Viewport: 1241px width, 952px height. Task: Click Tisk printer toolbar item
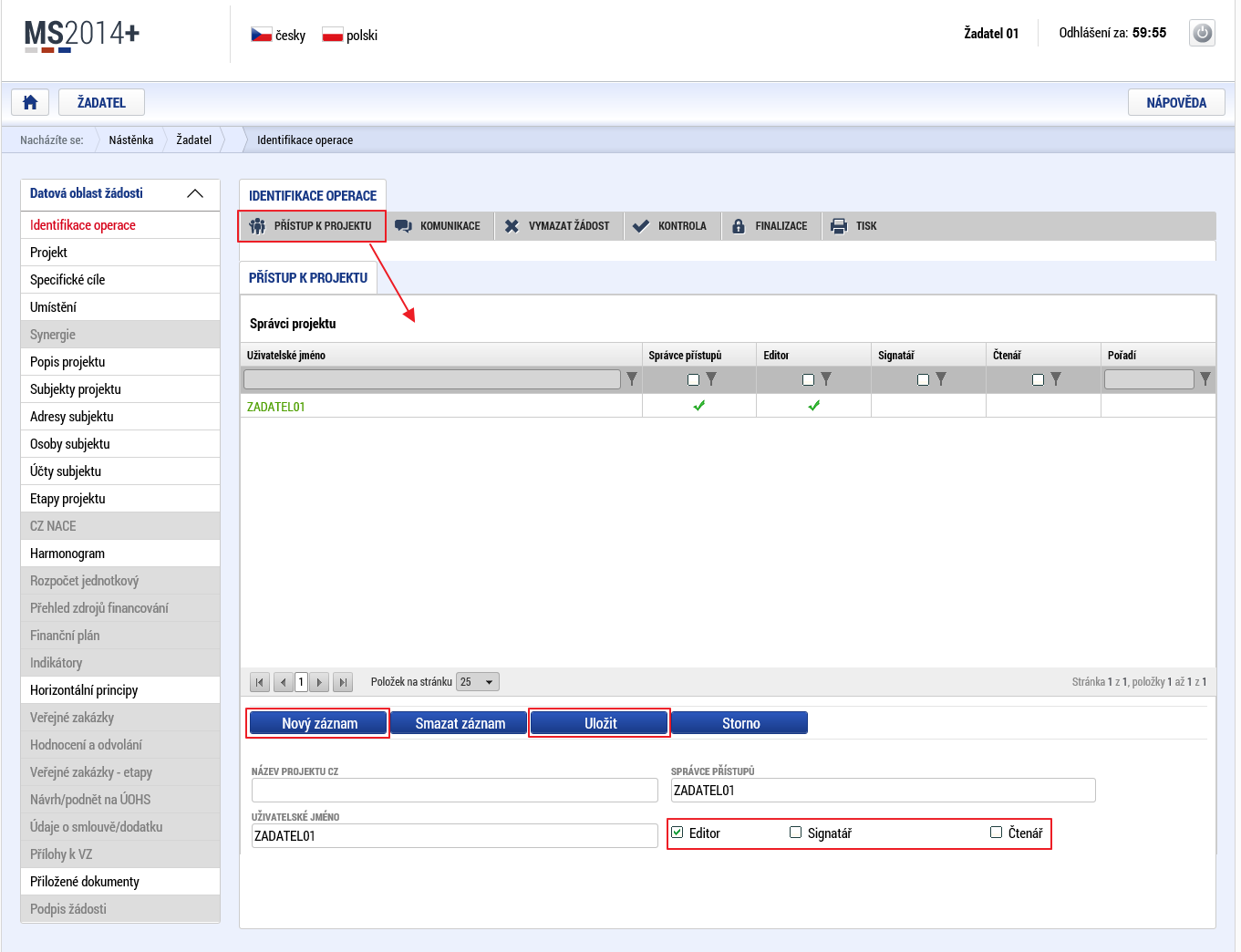tap(854, 226)
